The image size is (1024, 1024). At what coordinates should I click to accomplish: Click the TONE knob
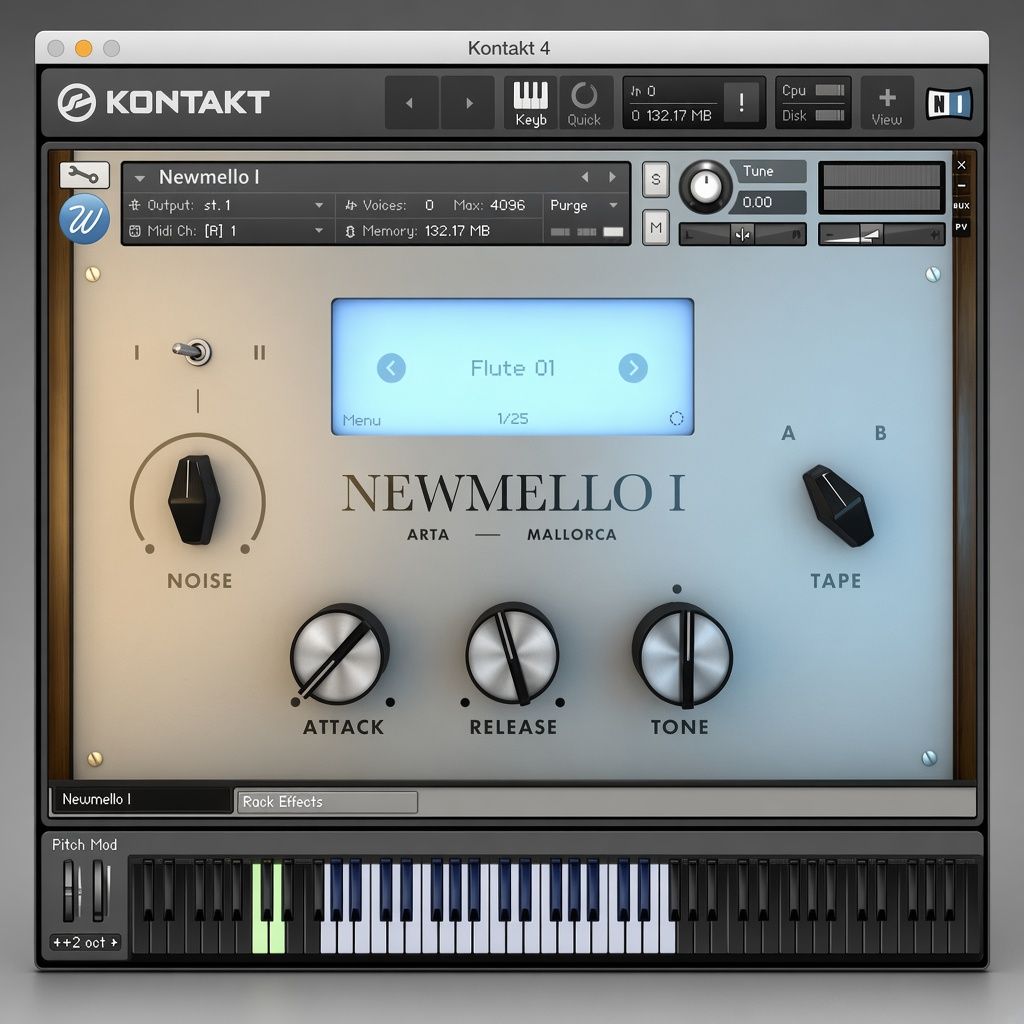pyautogui.click(x=682, y=656)
